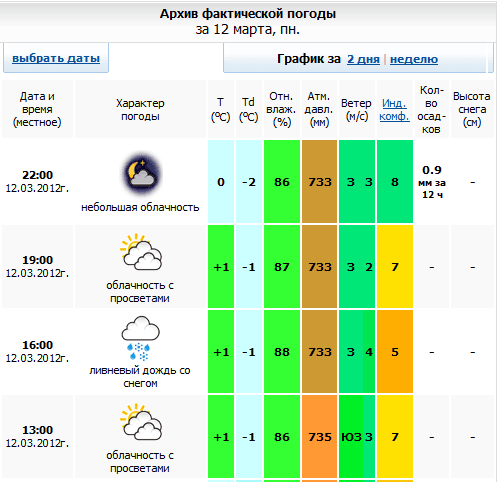Viewport: 504px width, 482px height.
Task: Click dew point -1 at 16:00
Action: click(x=249, y=352)
